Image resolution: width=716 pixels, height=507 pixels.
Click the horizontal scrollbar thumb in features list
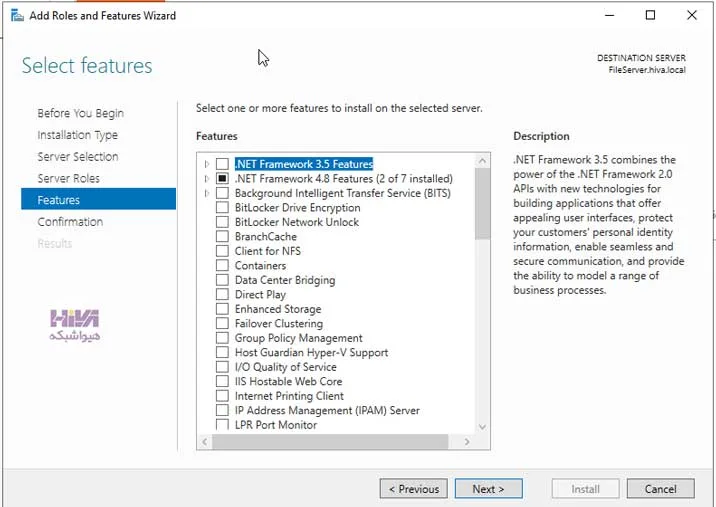click(330, 442)
